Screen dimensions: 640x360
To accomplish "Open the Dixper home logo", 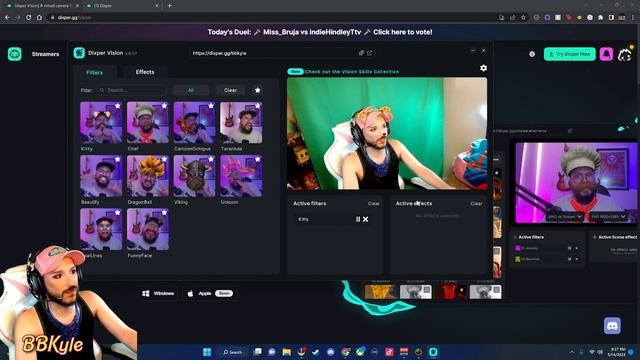I will tap(15, 54).
